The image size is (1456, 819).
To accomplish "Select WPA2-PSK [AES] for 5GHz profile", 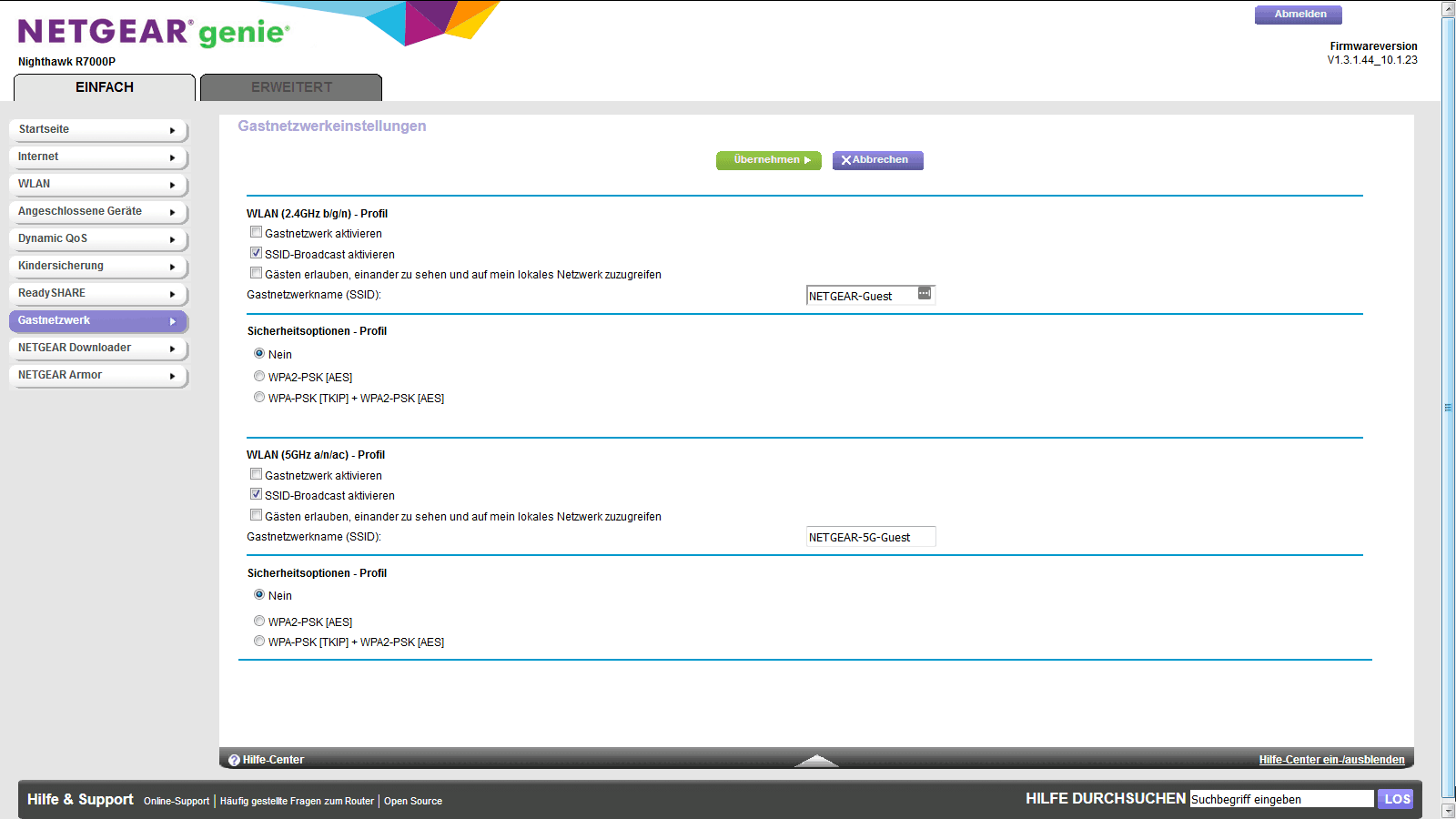I will 259,621.
